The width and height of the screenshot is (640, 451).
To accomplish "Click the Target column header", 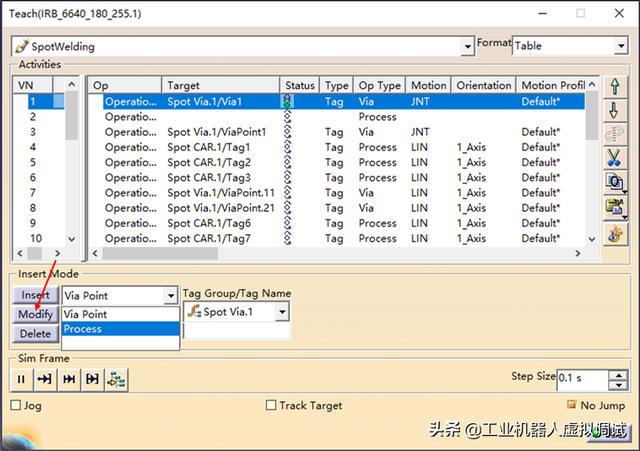I will click(221, 85).
